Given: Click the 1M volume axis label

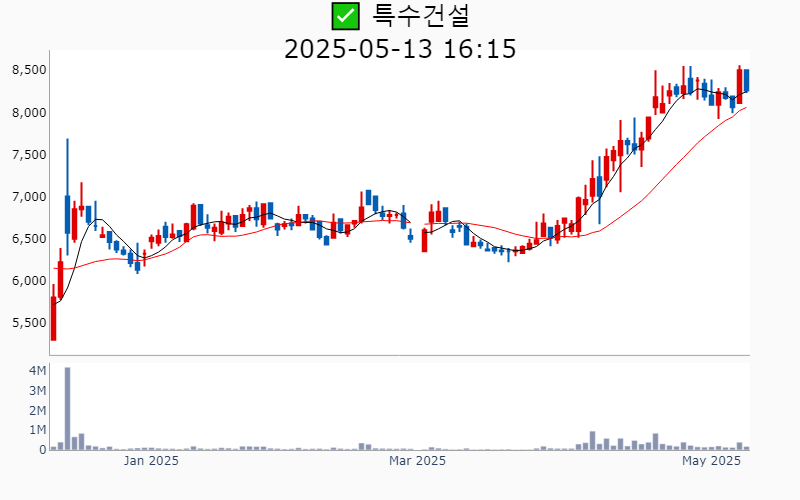Looking at the screenshot, I should click(38, 430).
